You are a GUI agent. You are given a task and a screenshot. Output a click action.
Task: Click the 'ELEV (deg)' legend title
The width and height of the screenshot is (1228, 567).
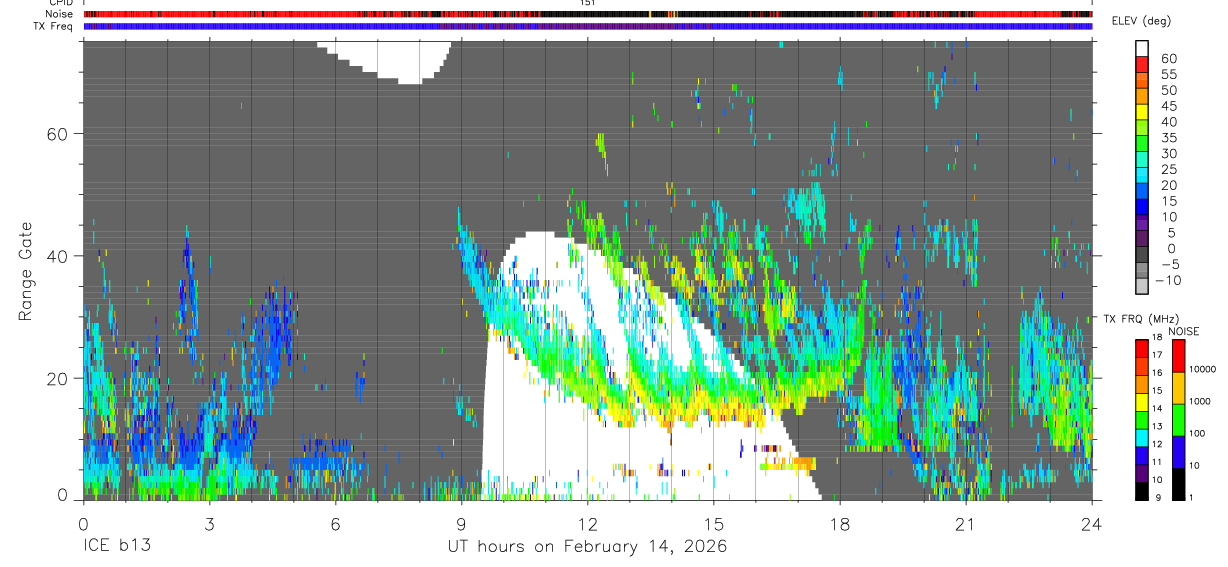[1142, 21]
